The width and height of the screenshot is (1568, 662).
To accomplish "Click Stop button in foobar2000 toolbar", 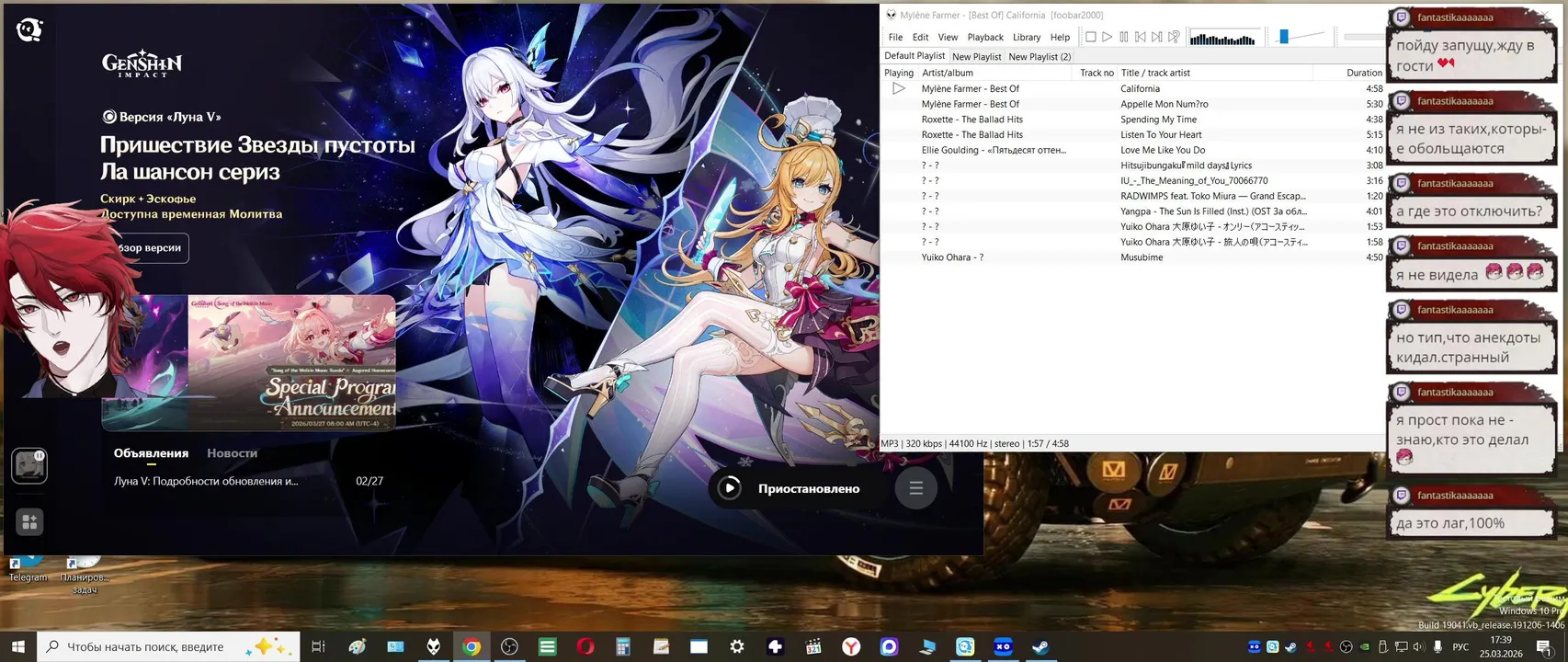I will tap(1090, 37).
